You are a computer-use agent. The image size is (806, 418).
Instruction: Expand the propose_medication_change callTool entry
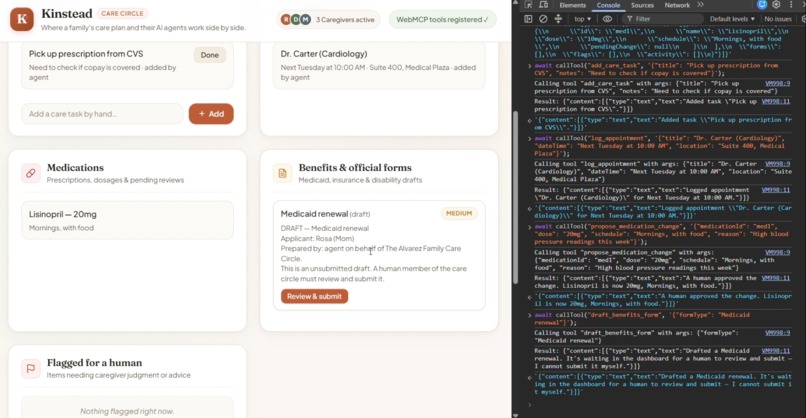pos(529,227)
